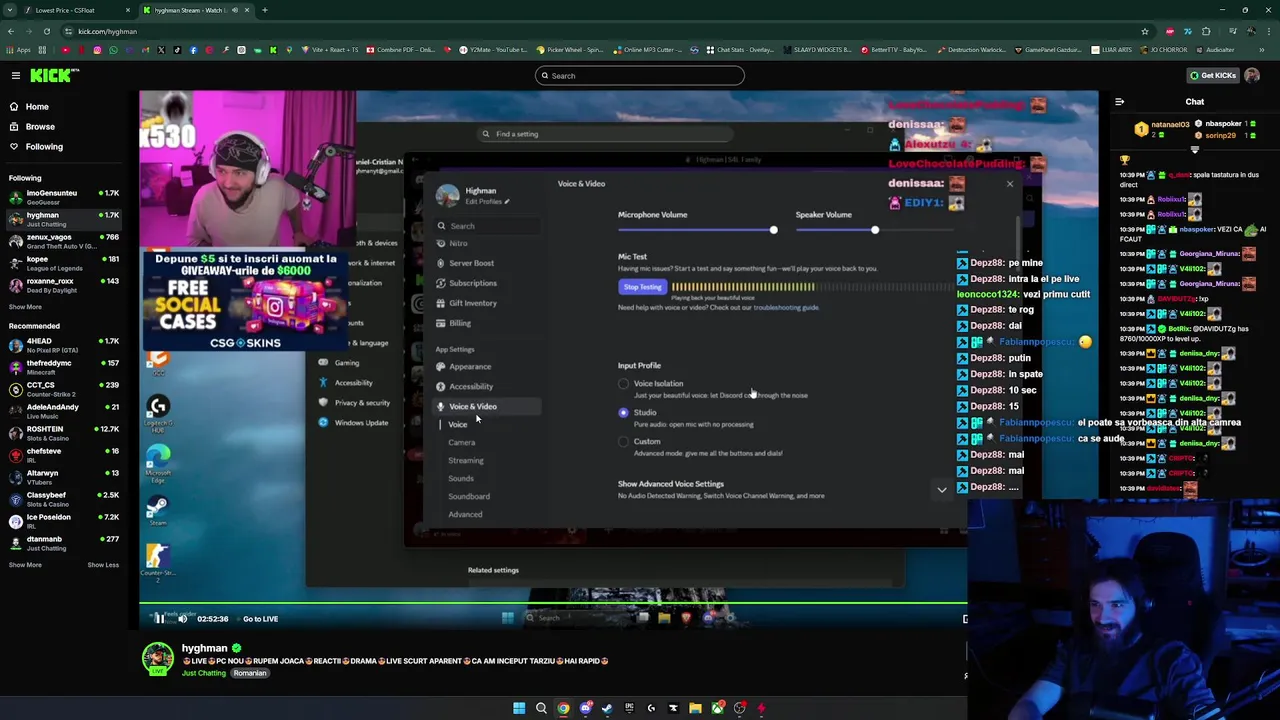1280x720 pixels.
Task: Open the troubleshooting guide link
Action: [x=786, y=307]
